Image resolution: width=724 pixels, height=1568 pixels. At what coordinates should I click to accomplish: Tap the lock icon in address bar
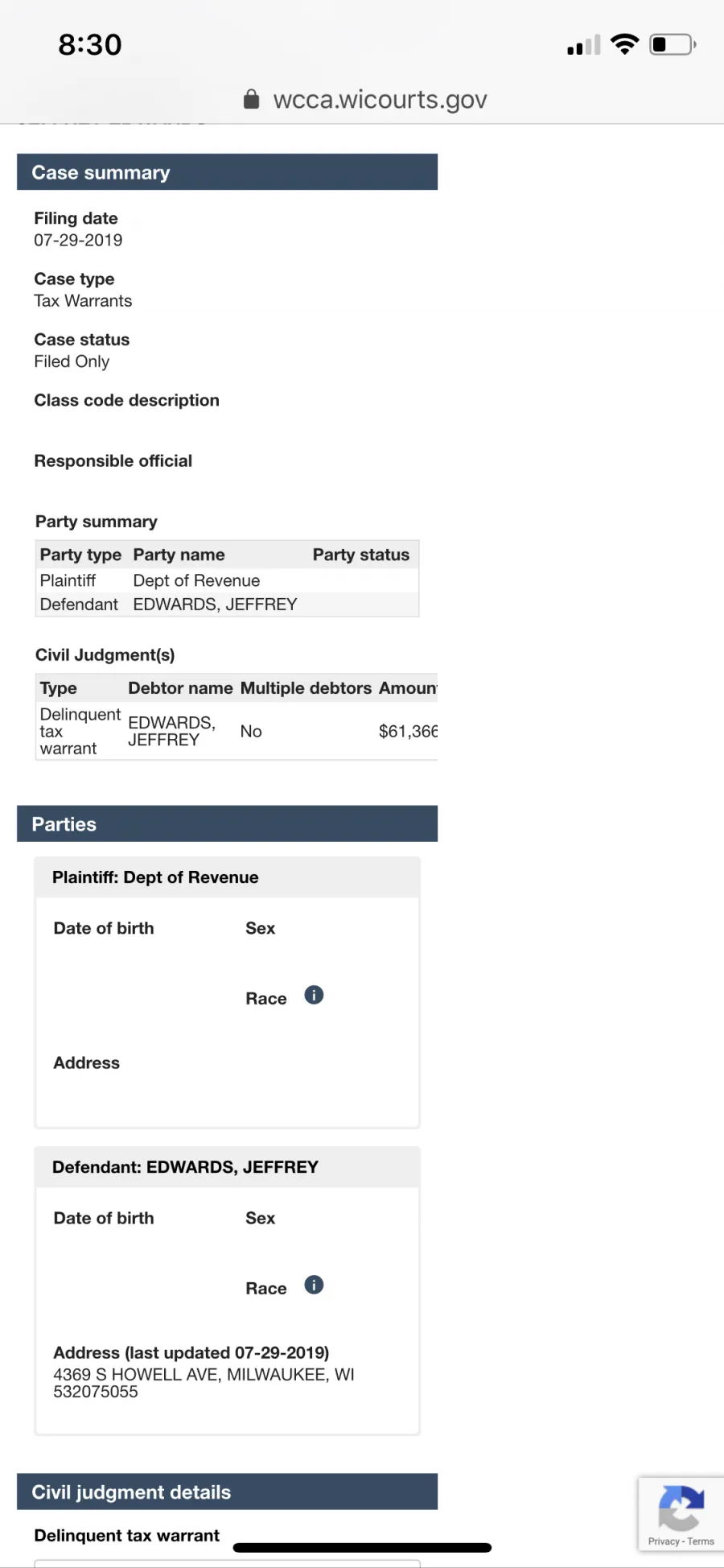(252, 99)
